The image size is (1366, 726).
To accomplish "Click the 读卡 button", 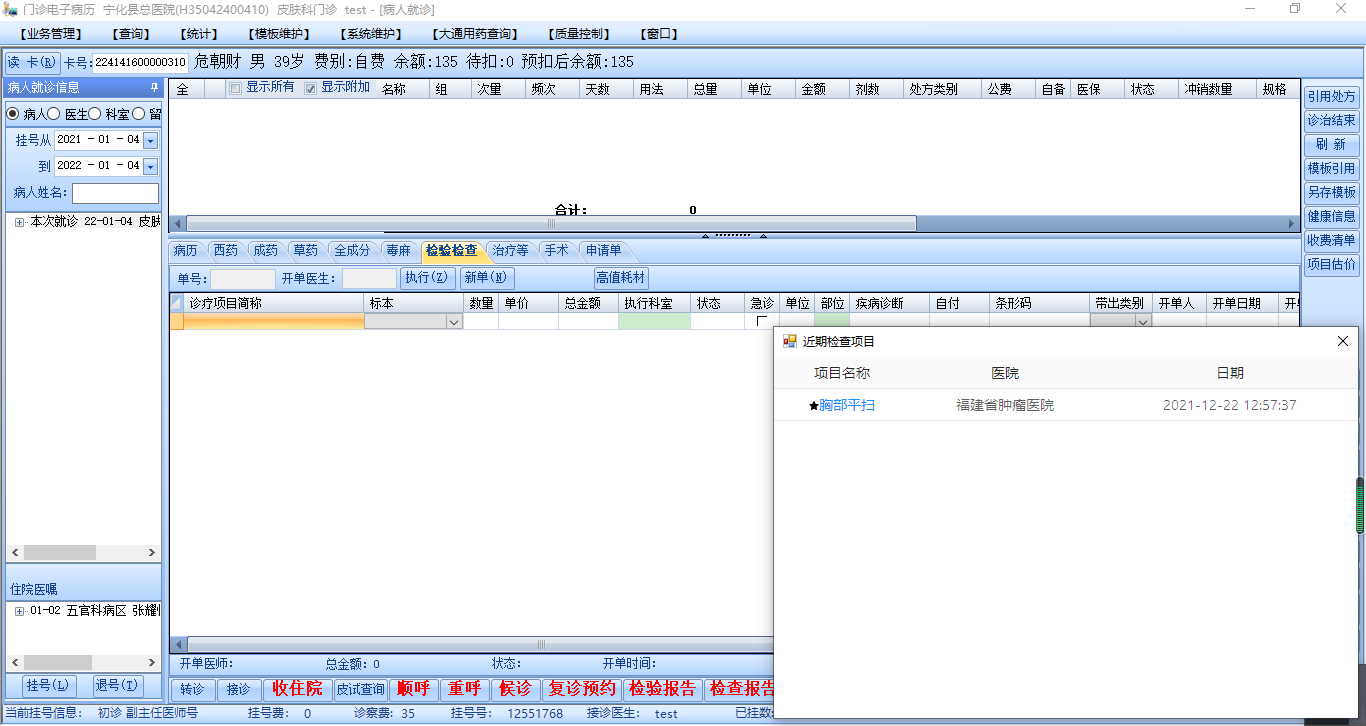I will coord(33,62).
